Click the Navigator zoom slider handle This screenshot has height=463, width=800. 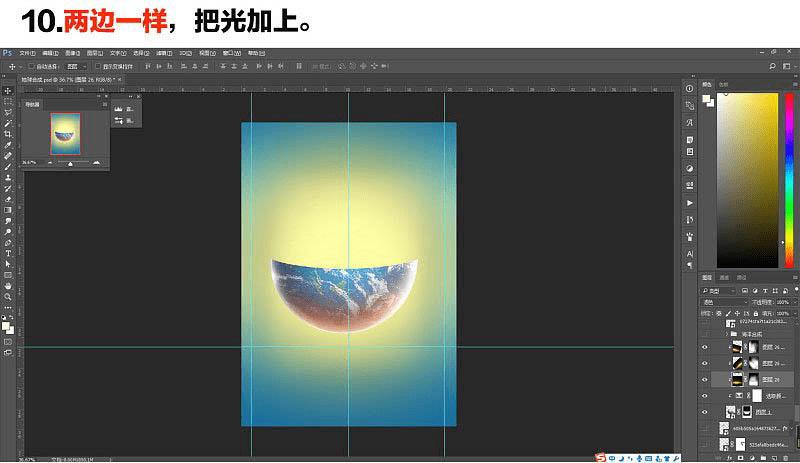(x=70, y=163)
